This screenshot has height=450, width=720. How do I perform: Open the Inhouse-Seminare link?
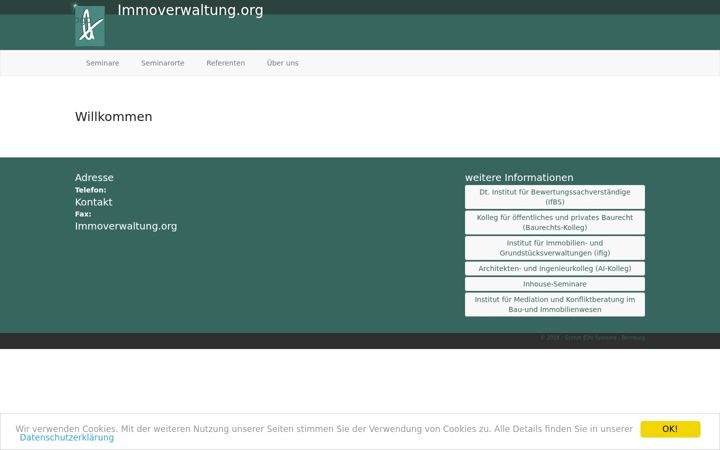click(555, 284)
